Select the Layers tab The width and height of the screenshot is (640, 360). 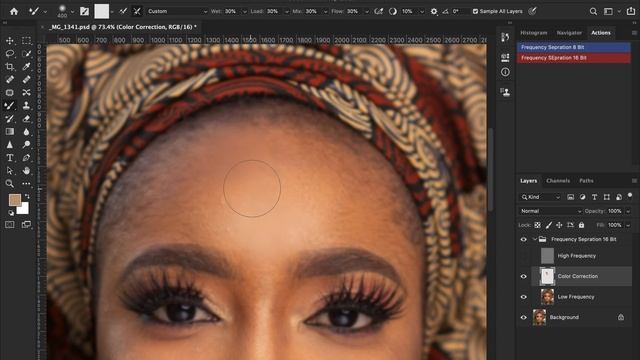(x=529, y=181)
